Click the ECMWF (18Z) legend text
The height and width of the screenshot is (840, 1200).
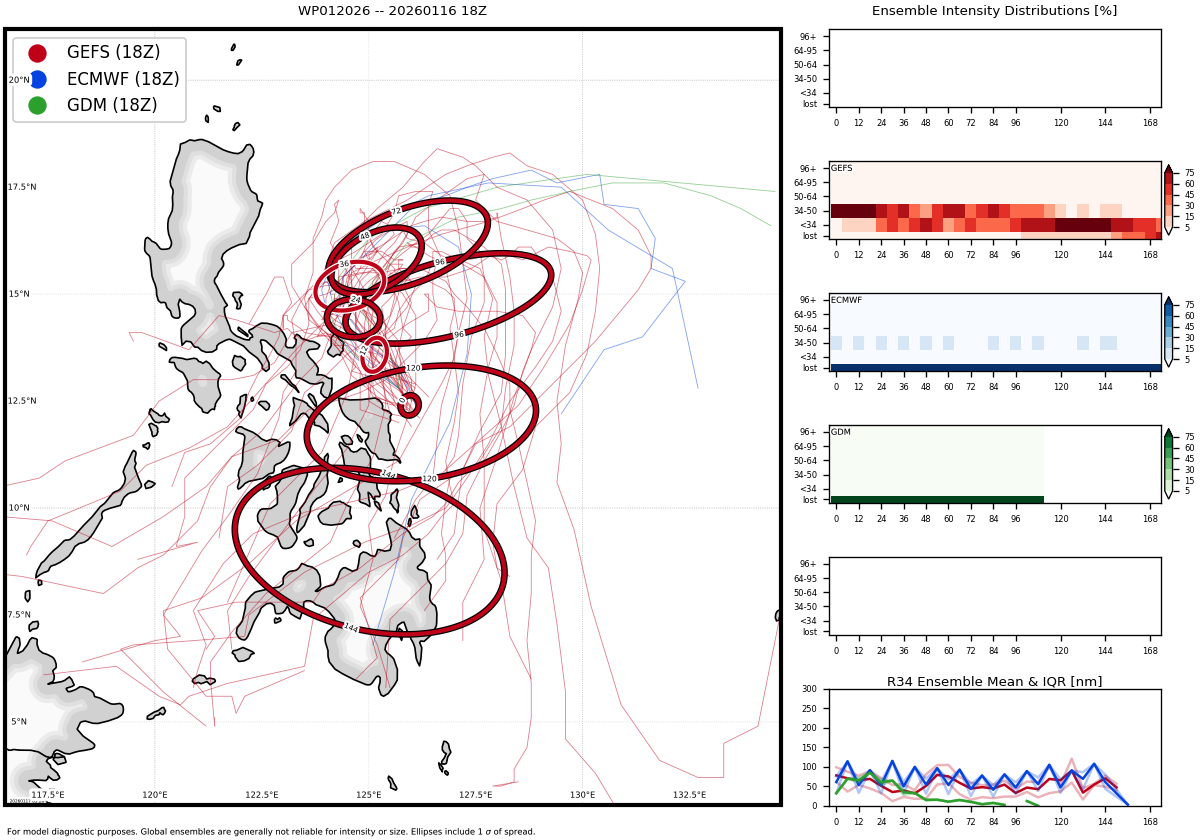click(x=123, y=79)
